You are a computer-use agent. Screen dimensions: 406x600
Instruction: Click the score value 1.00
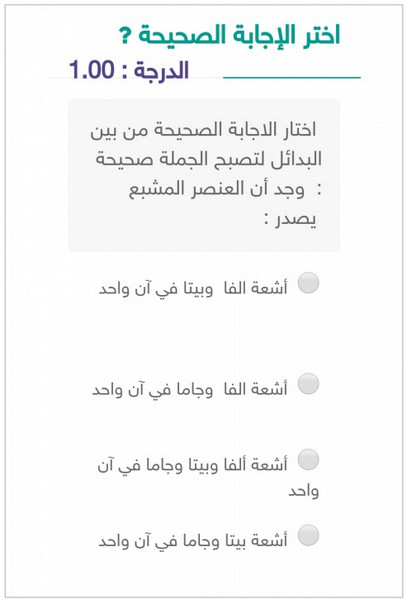point(91,70)
